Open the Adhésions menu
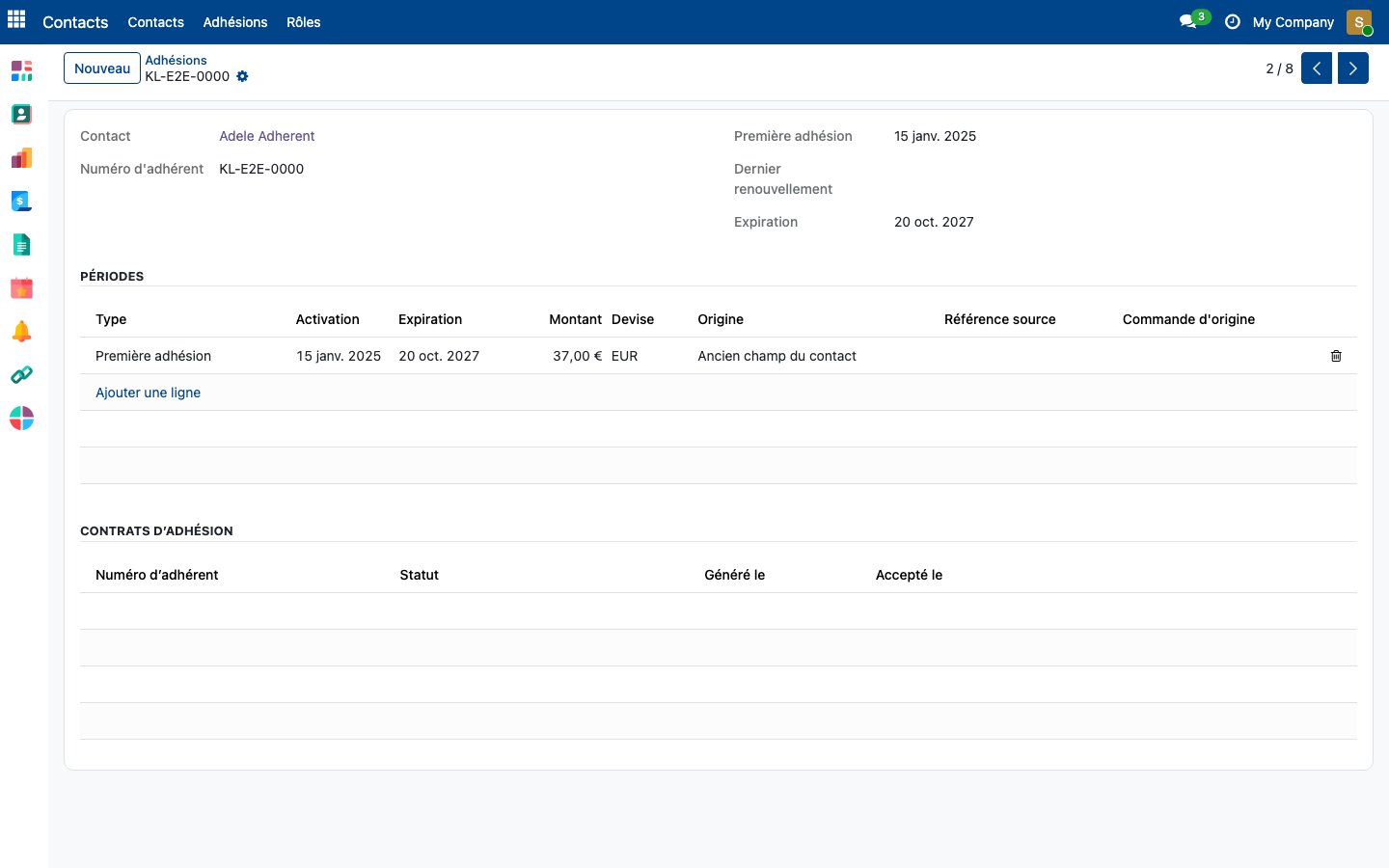The image size is (1389, 868). 235,22
